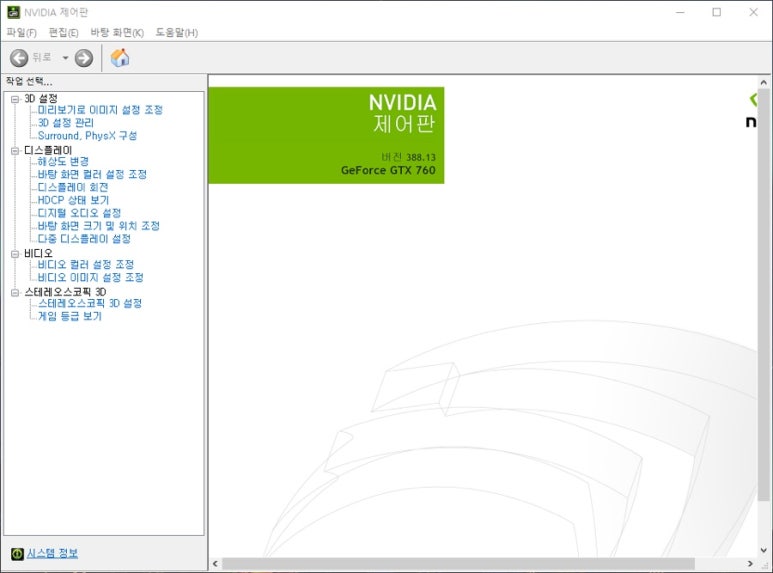Click the GeForce GTX 760 text
This screenshot has width=773, height=573.
pyautogui.click(x=388, y=170)
